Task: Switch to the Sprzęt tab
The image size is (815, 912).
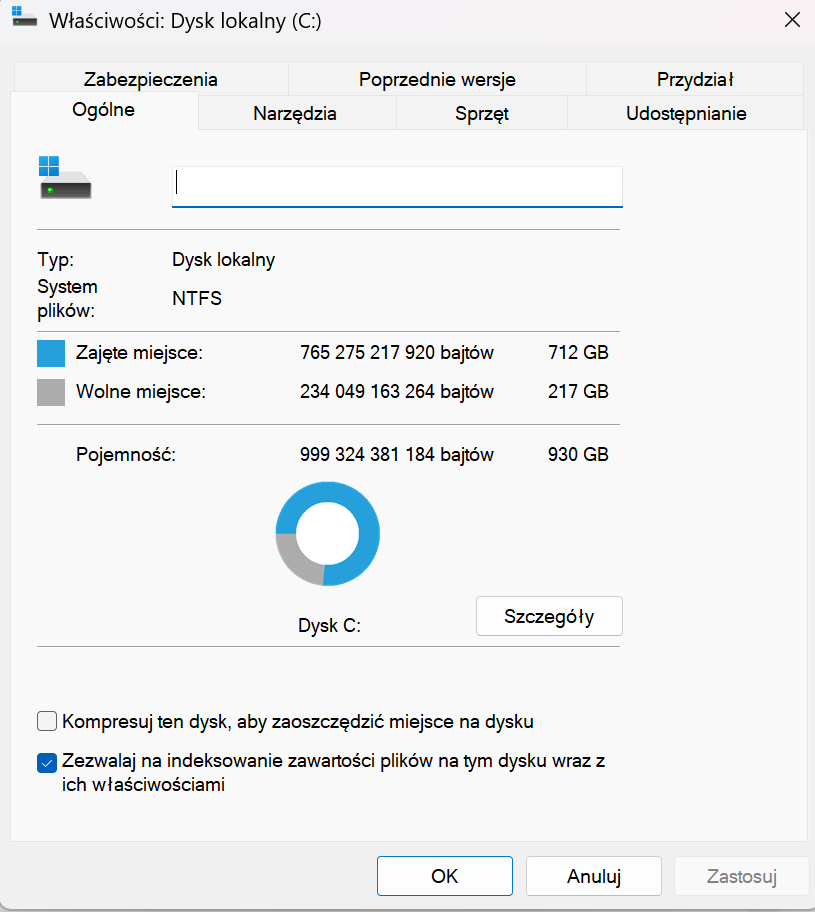Action: click(482, 114)
